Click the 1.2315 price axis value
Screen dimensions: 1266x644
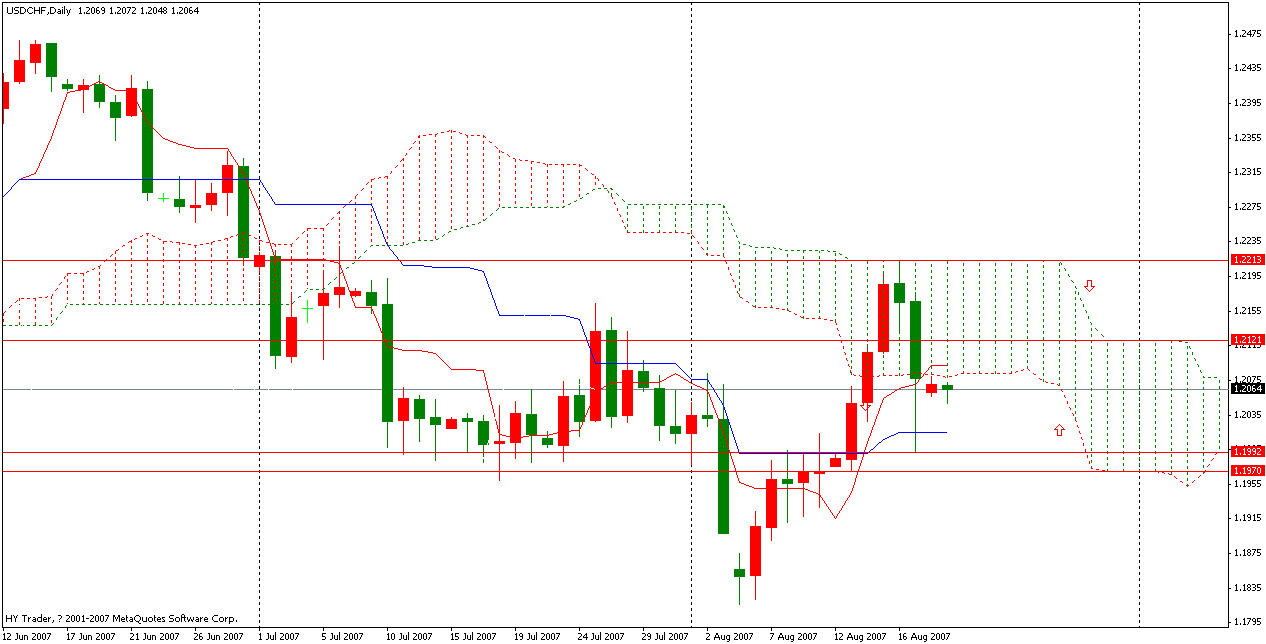click(1248, 172)
